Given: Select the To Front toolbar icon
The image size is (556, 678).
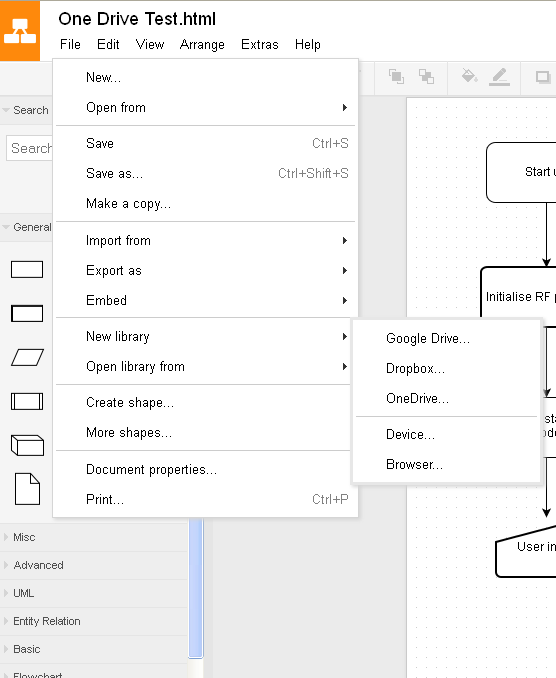Looking at the screenshot, I should [396, 77].
